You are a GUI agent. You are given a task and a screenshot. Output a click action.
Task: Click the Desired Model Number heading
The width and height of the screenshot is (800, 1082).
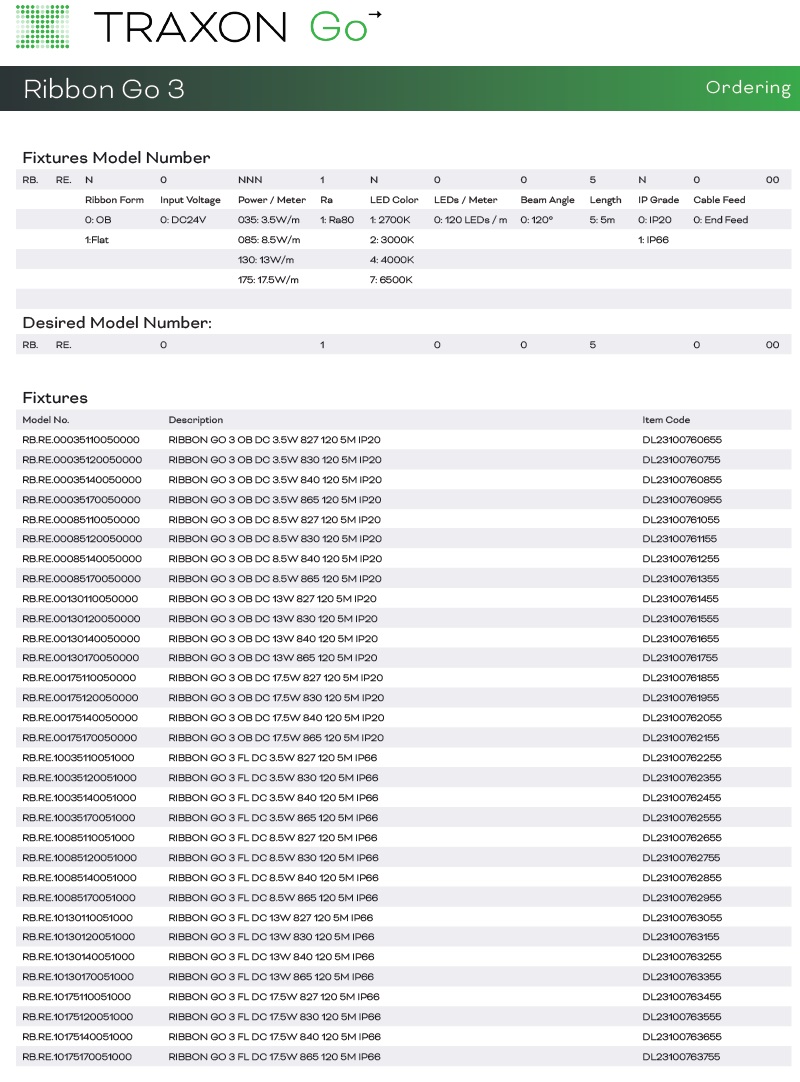117,322
